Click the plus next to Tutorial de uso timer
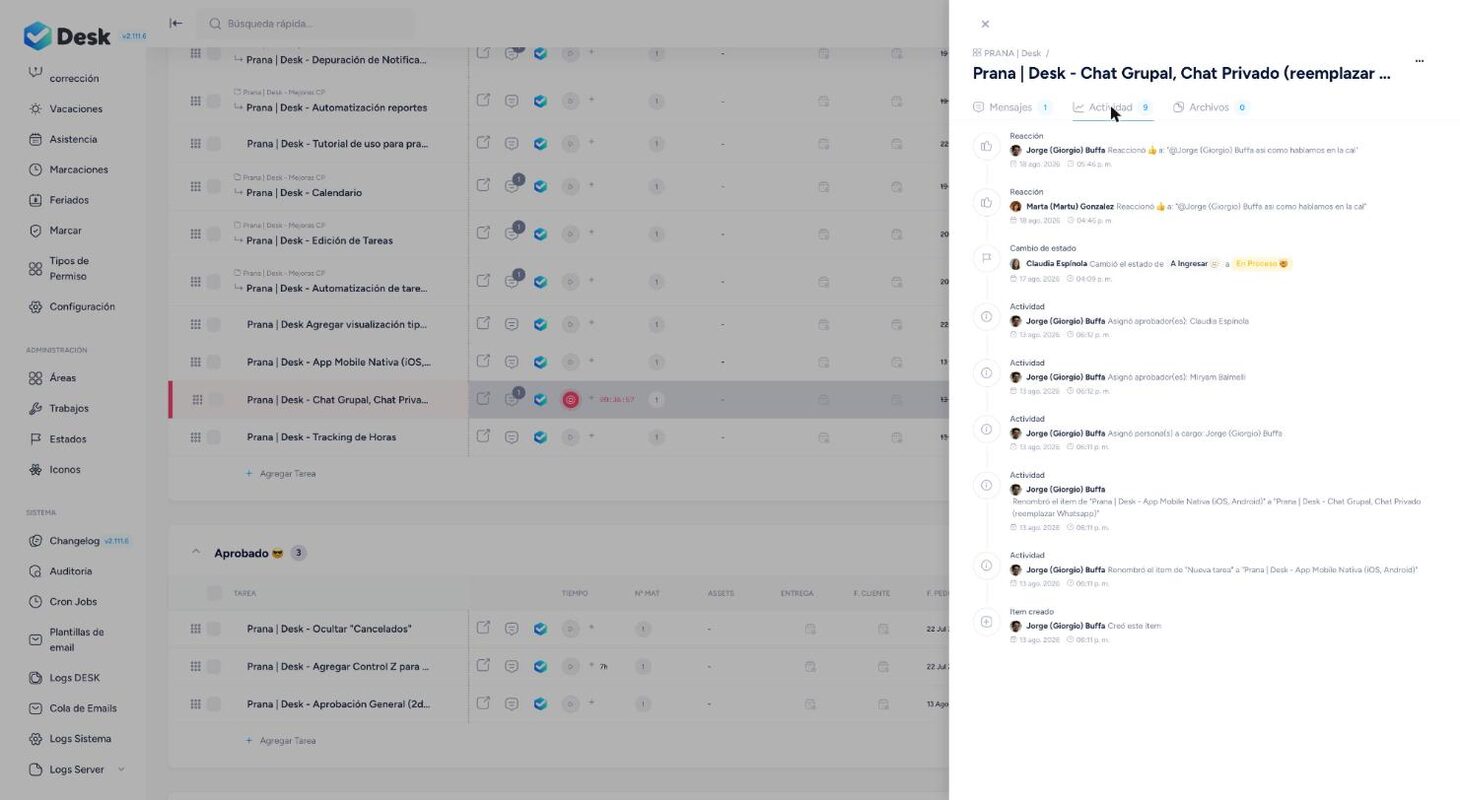Viewport: 1460px width, 800px height. point(591,143)
